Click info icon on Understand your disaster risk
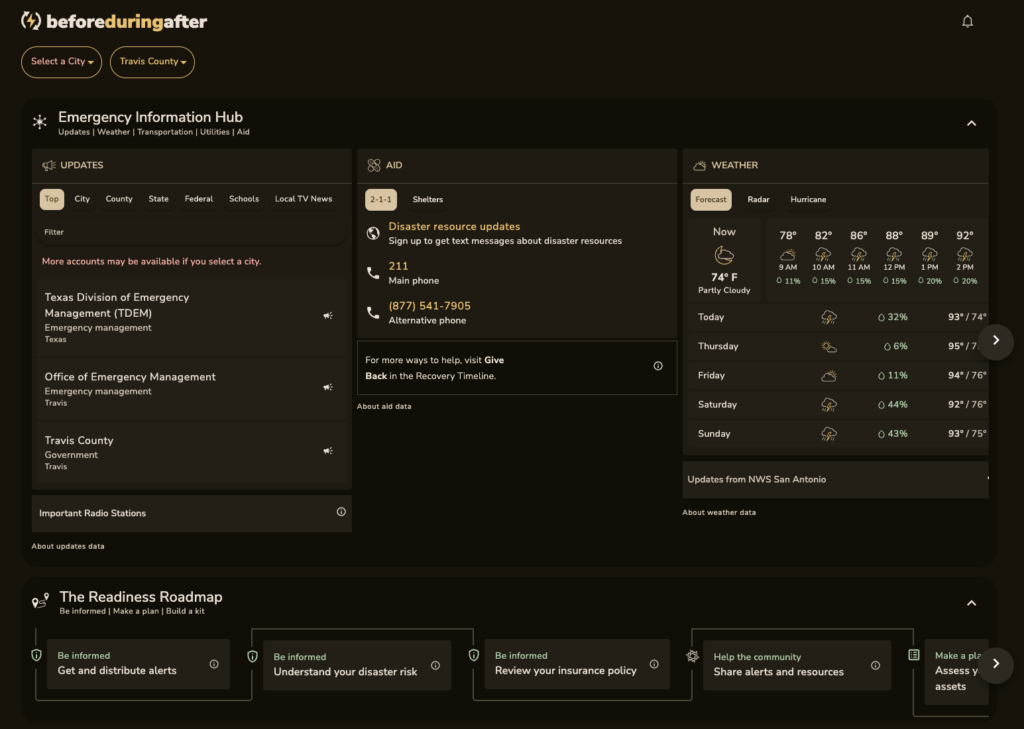 click(x=435, y=666)
